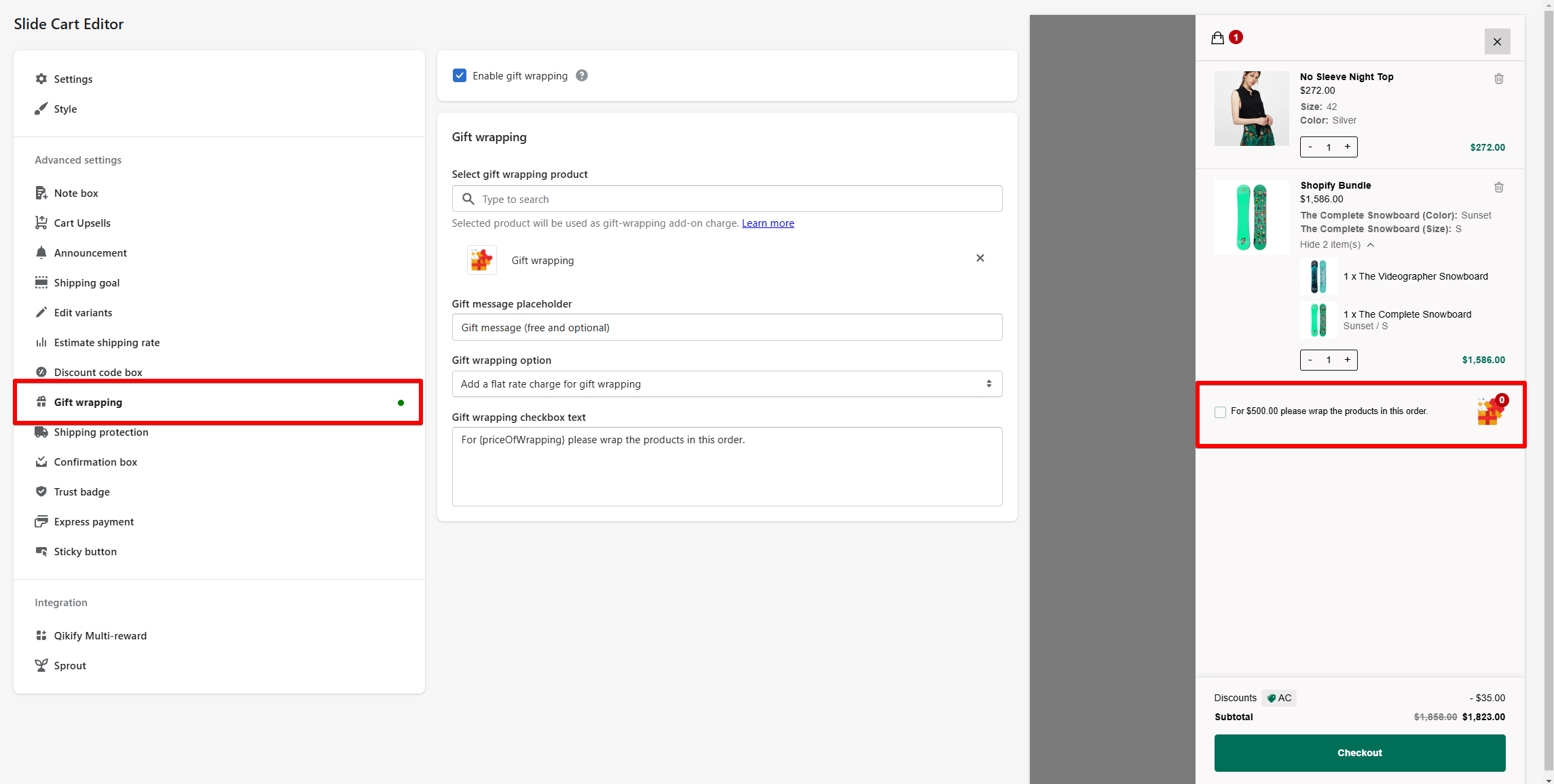Click the Gift wrapping checkbox text area

point(727,466)
